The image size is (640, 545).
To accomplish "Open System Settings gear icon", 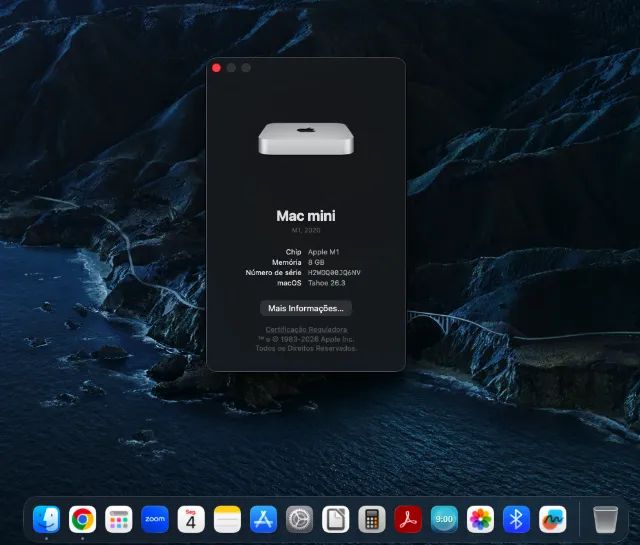I will coord(300,519).
